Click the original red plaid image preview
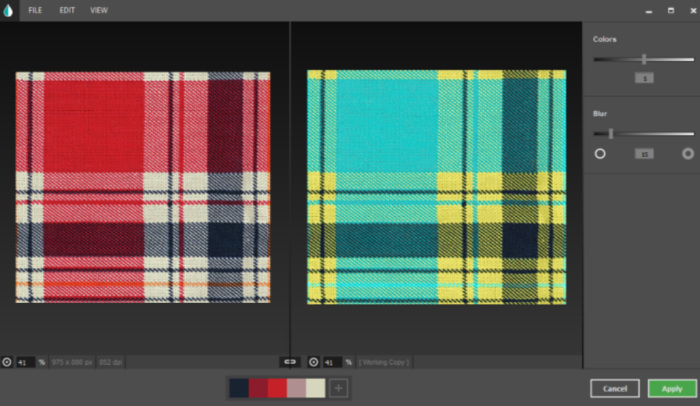 coord(143,188)
